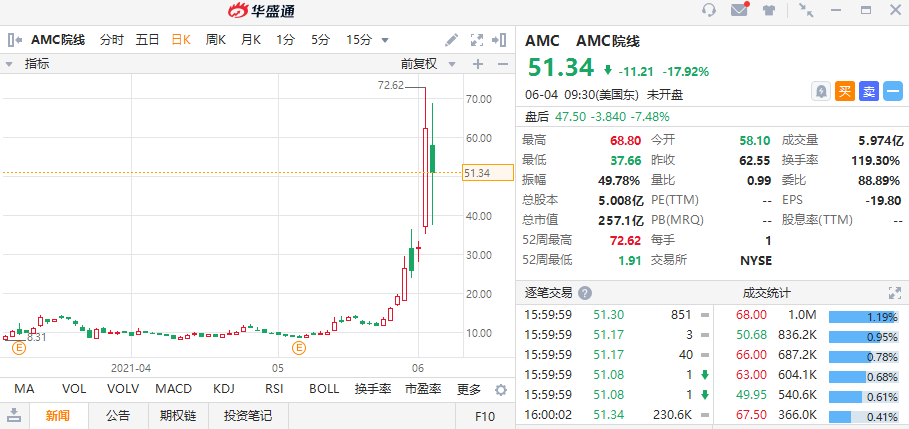Open the F10 company info
909x429 pixels.
[x=485, y=416]
